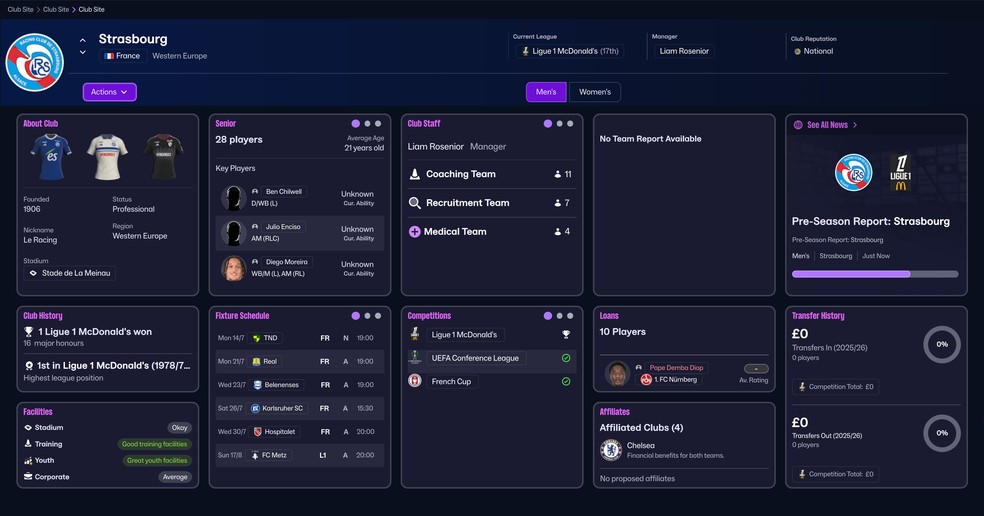Select first page dot in Senior card
Screen dimensions: 984x516
[x=356, y=124]
